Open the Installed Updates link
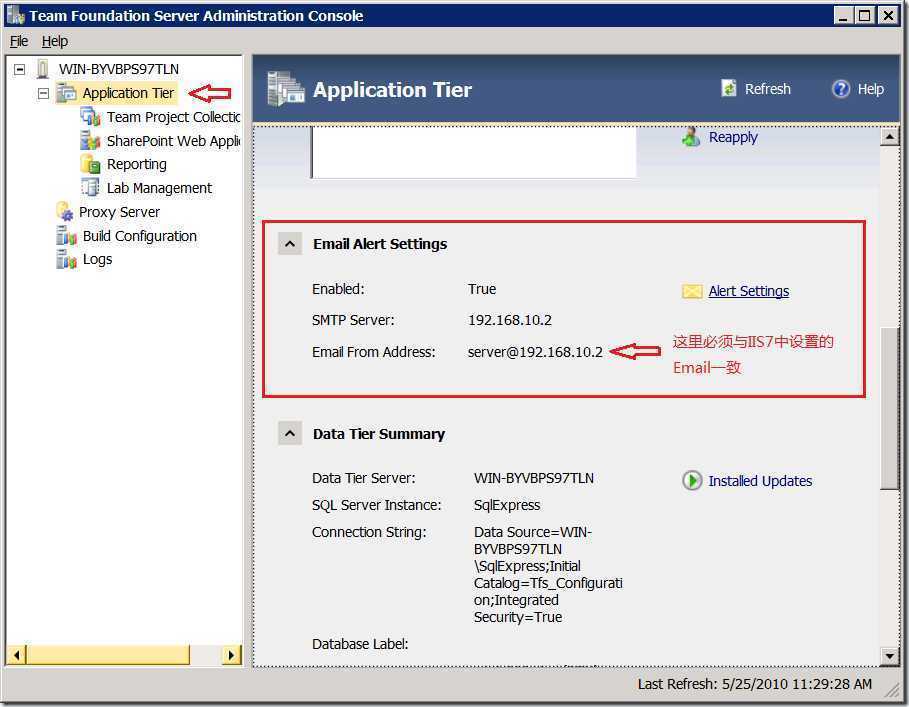 tap(760, 481)
